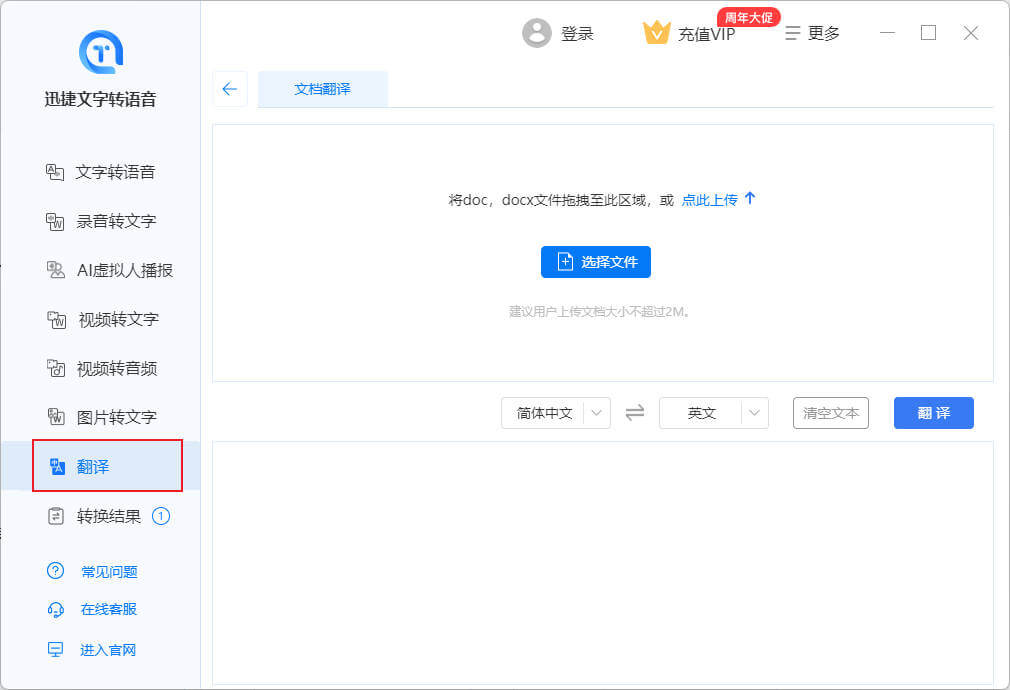Click the back arrow icon
Screen dimensions: 1010x690
click(229, 89)
